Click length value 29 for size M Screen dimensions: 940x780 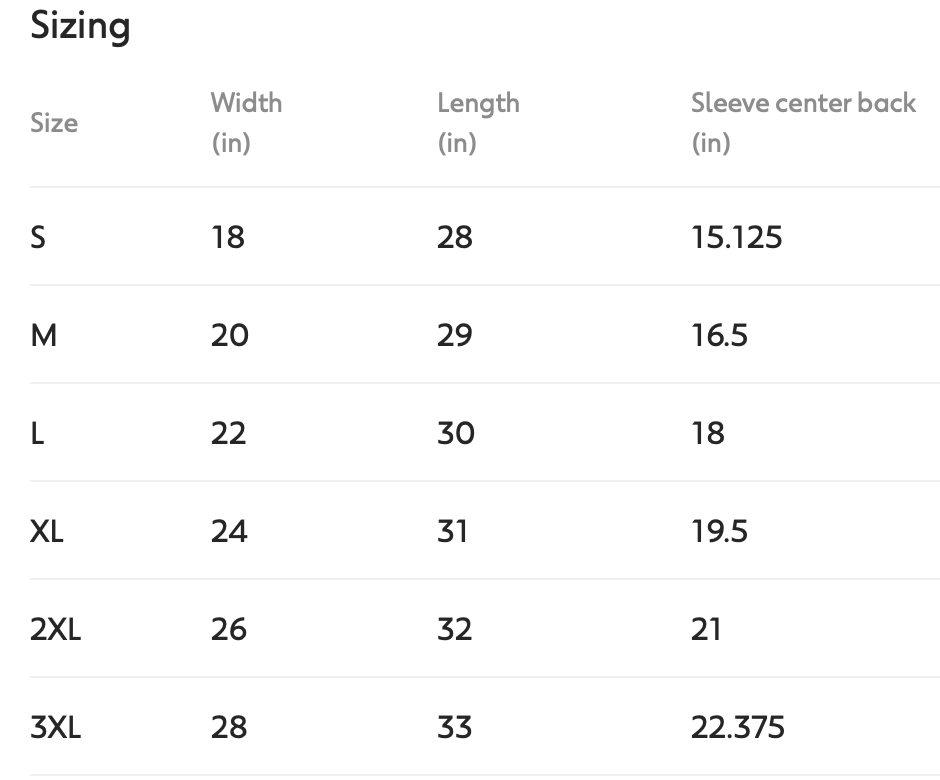pyautogui.click(x=455, y=335)
